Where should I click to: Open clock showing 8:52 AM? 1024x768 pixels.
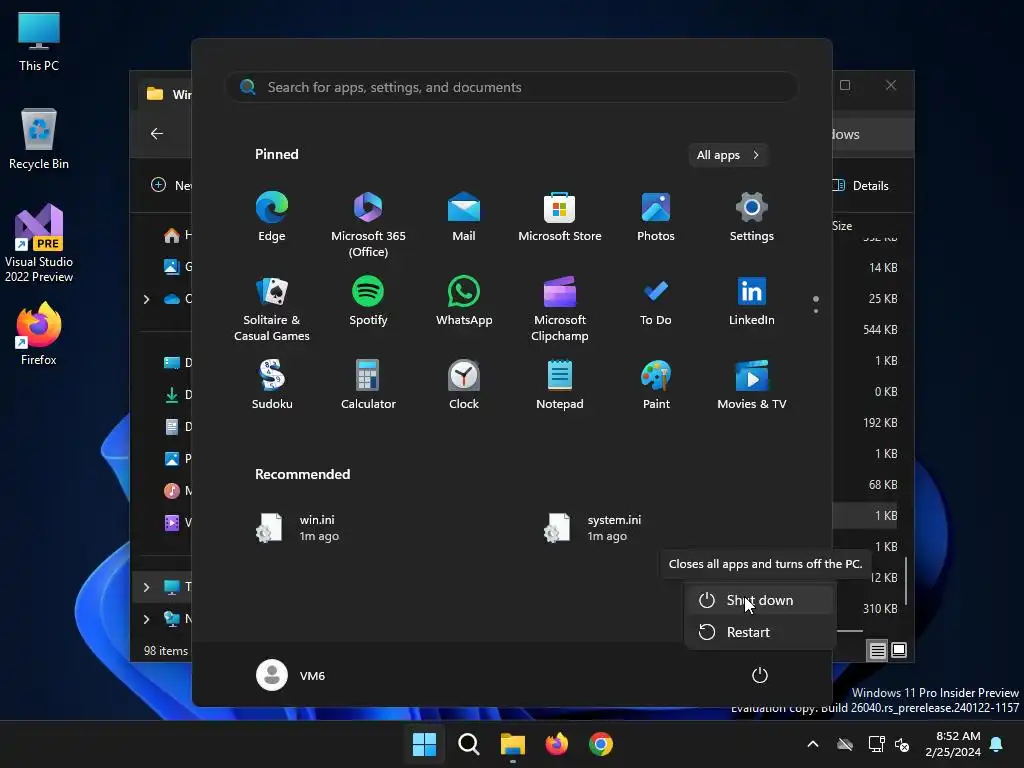click(x=953, y=744)
